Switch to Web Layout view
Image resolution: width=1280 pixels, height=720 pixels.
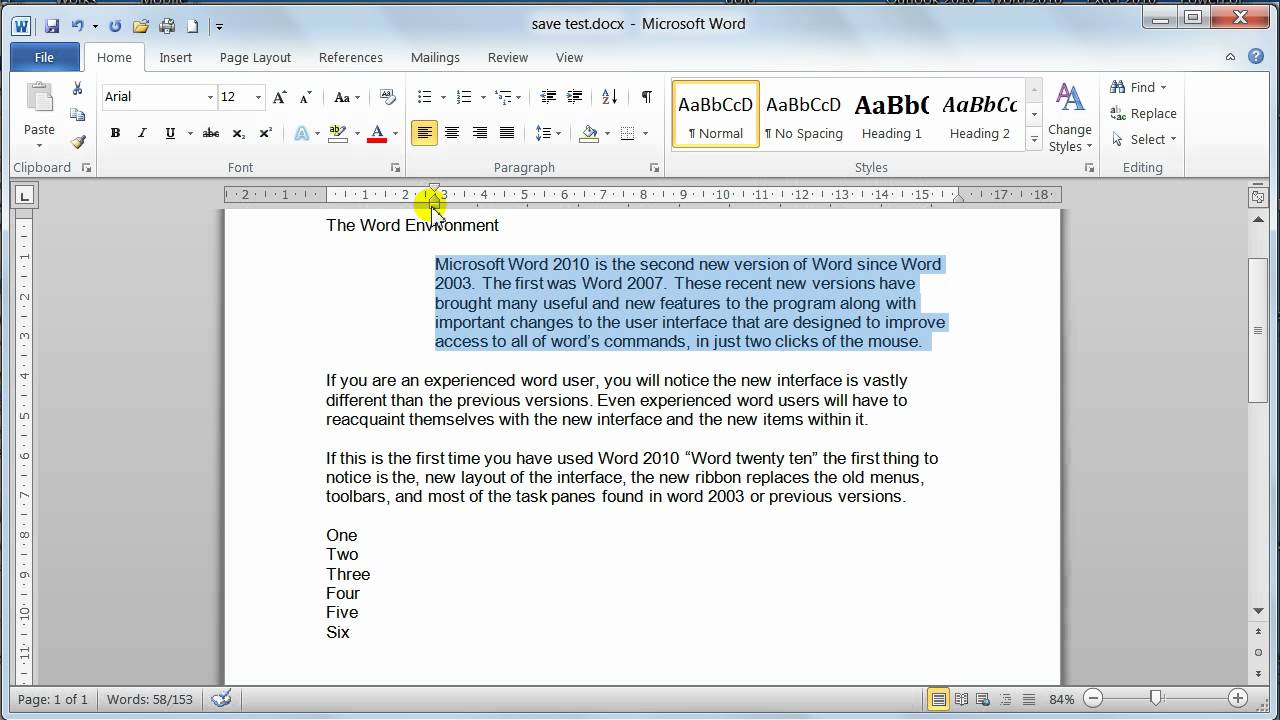tap(982, 699)
